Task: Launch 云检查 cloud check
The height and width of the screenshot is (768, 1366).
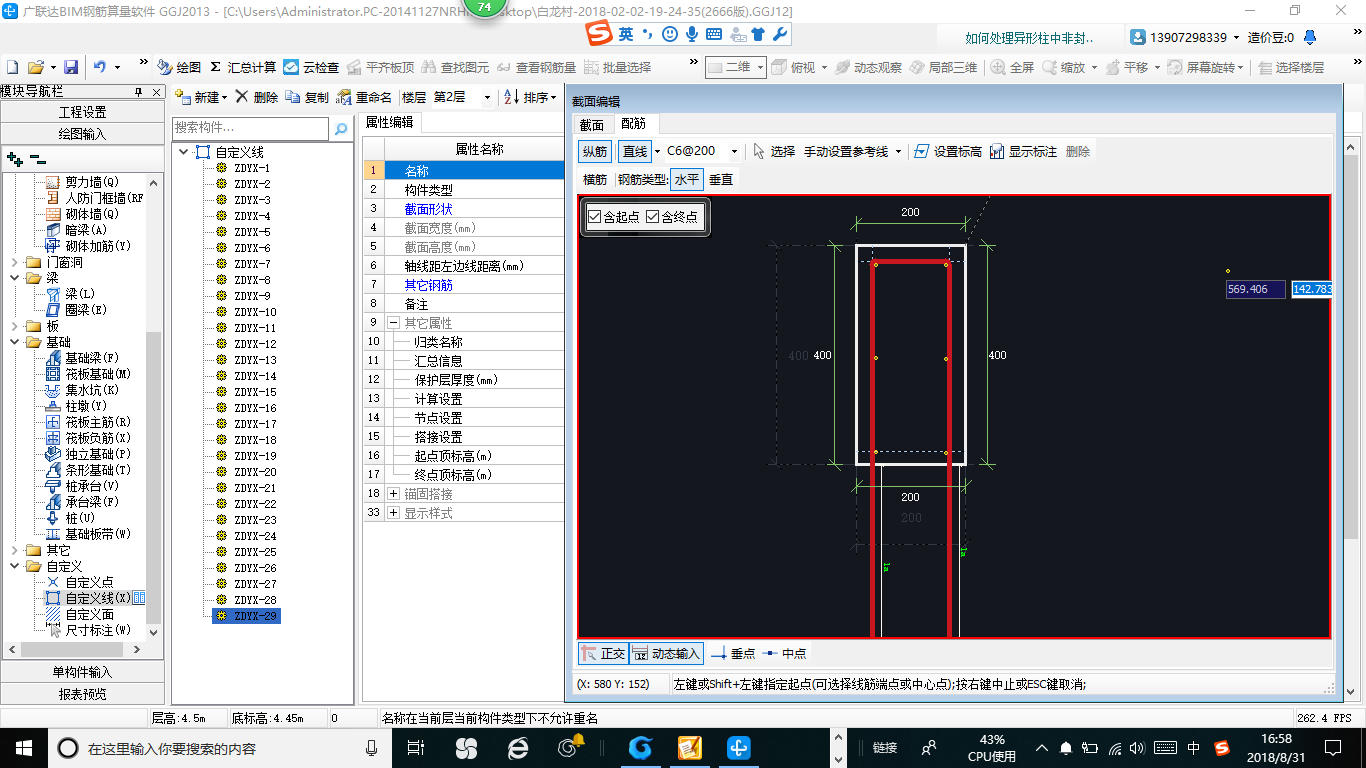Action: (311, 67)
